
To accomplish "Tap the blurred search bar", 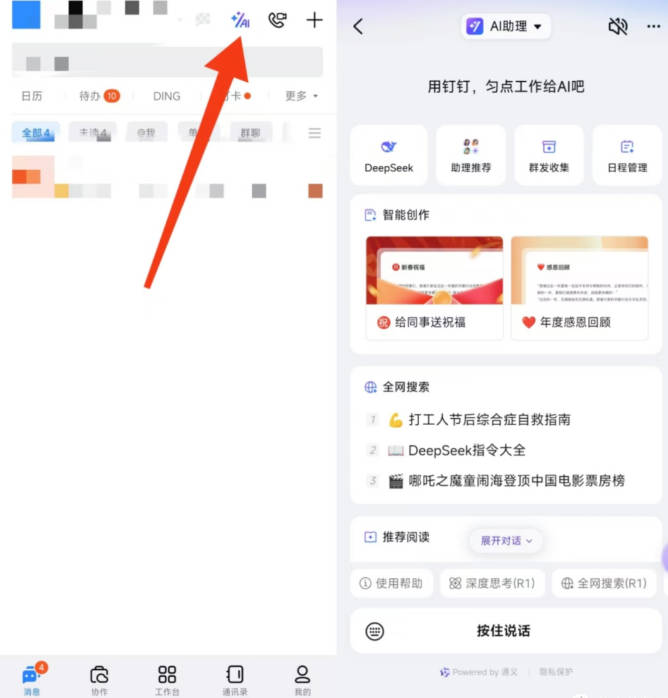I will click(x=167, y=61).
